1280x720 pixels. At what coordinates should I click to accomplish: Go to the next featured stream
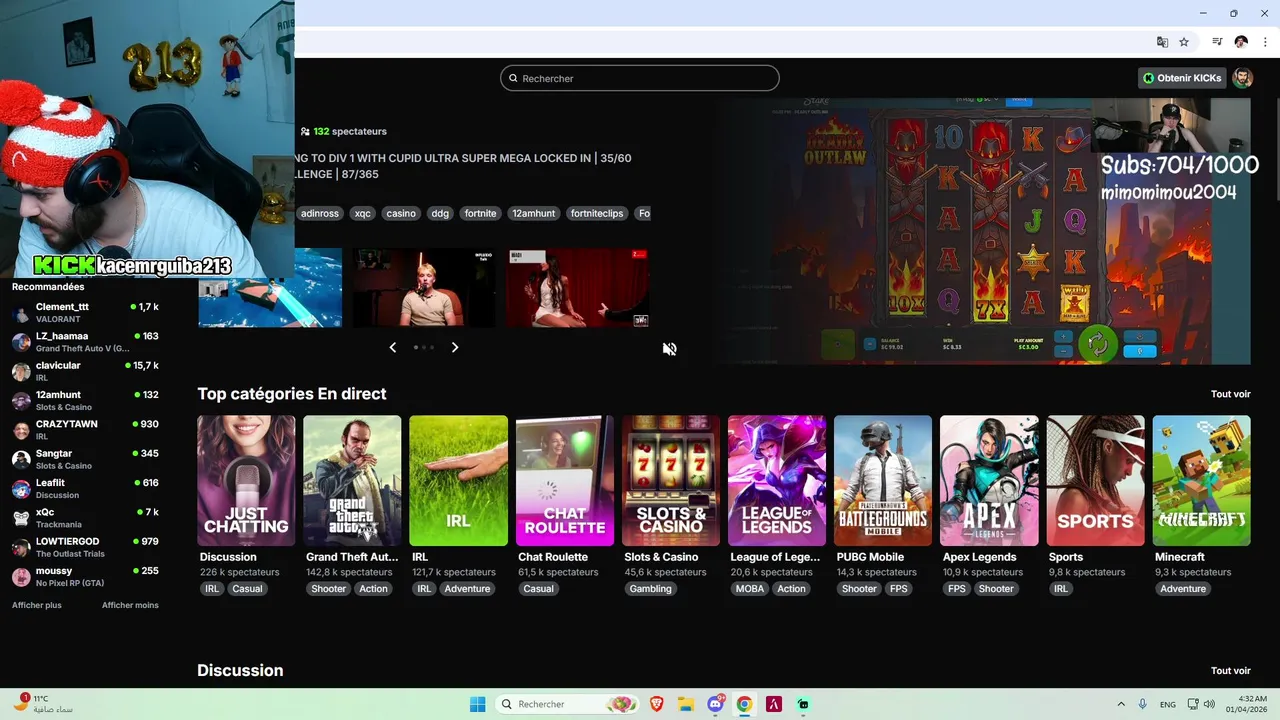[x=454, y=347]
